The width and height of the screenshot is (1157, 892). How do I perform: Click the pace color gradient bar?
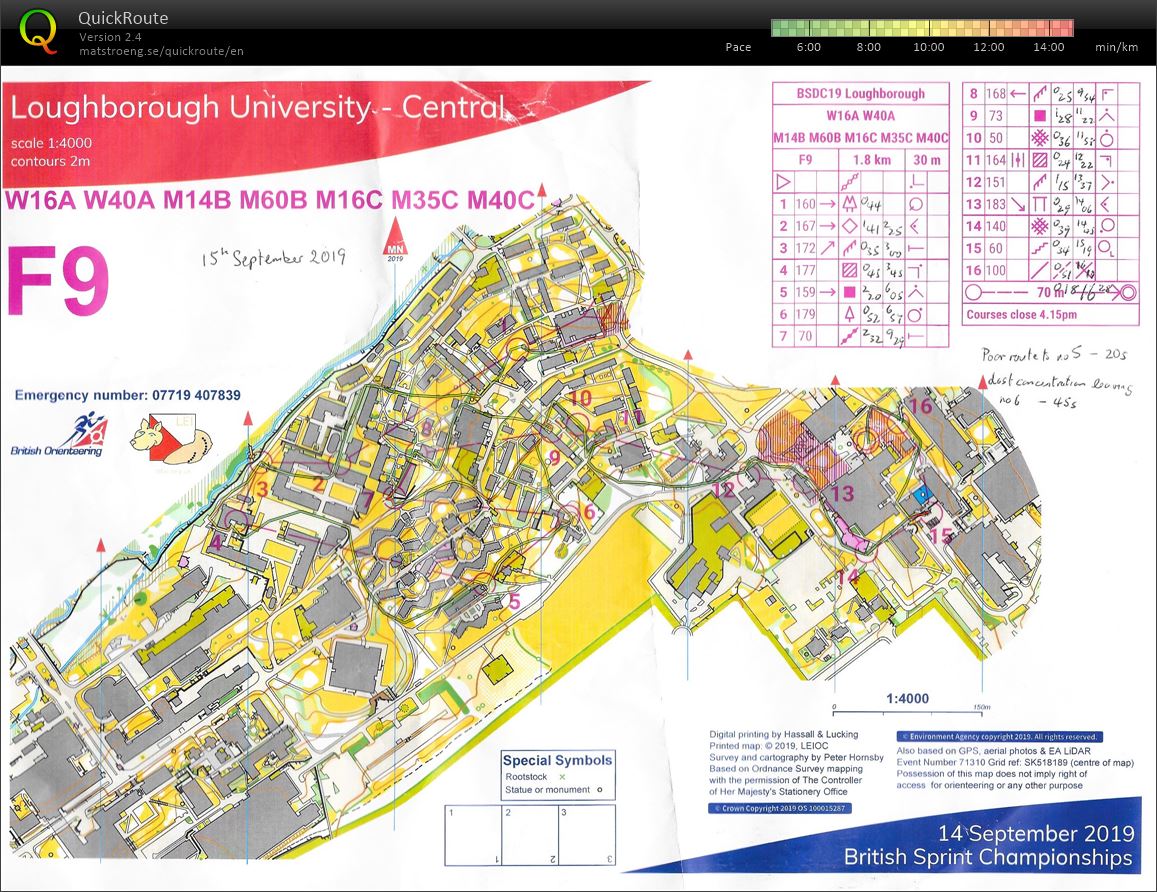pos(922,28)
